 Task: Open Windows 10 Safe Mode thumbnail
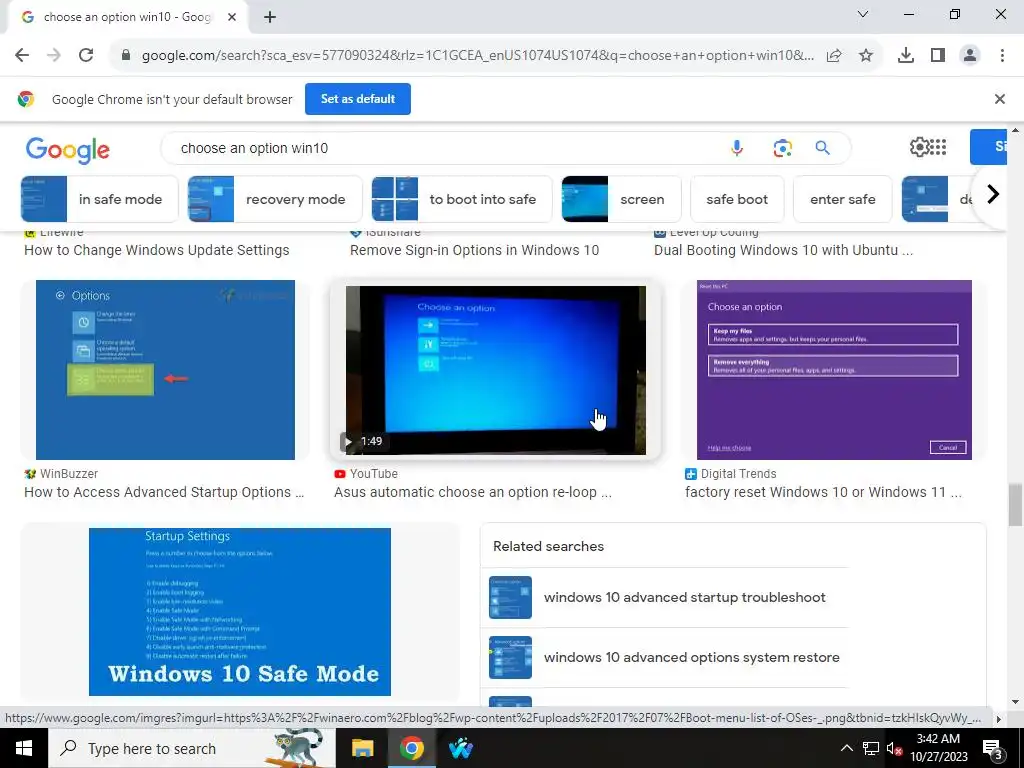240,612
